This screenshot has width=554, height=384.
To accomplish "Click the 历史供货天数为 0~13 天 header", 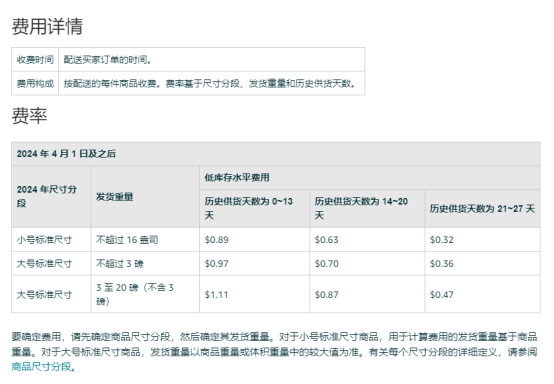I will [254, 208].
